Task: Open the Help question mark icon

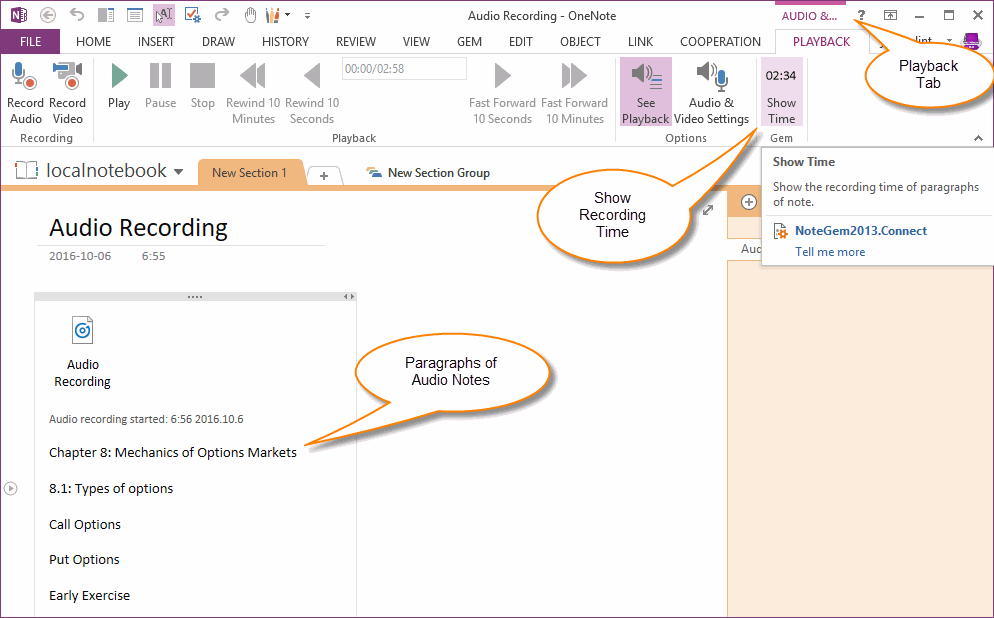Action: (x=861, y=15)
